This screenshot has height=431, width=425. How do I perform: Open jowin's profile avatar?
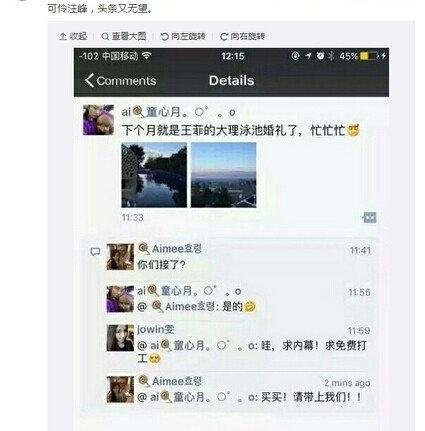tap(120, 338)
